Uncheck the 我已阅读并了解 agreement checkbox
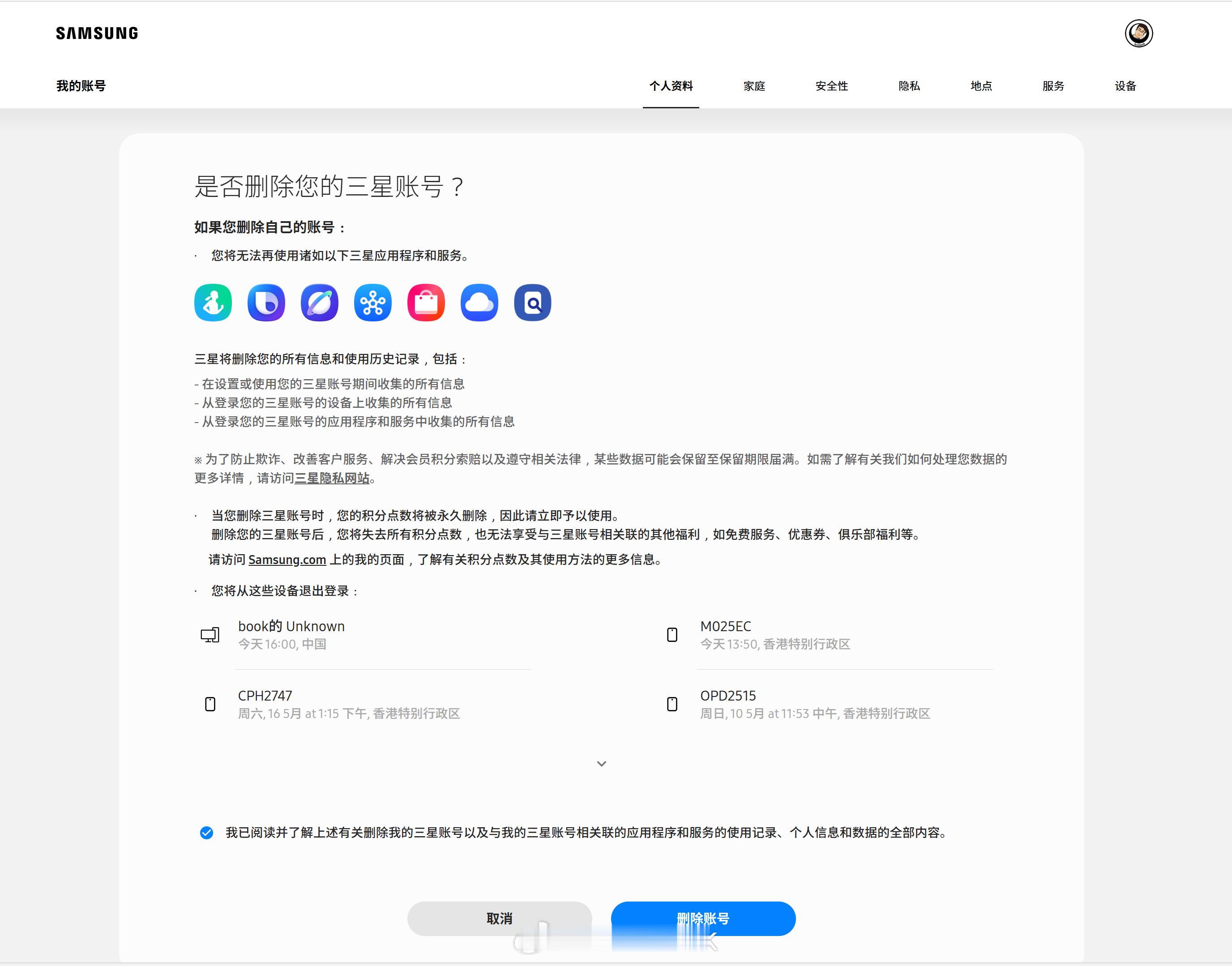Image resolution: width=1232 pixels, height=966 pixels. (x=206, y=833)
